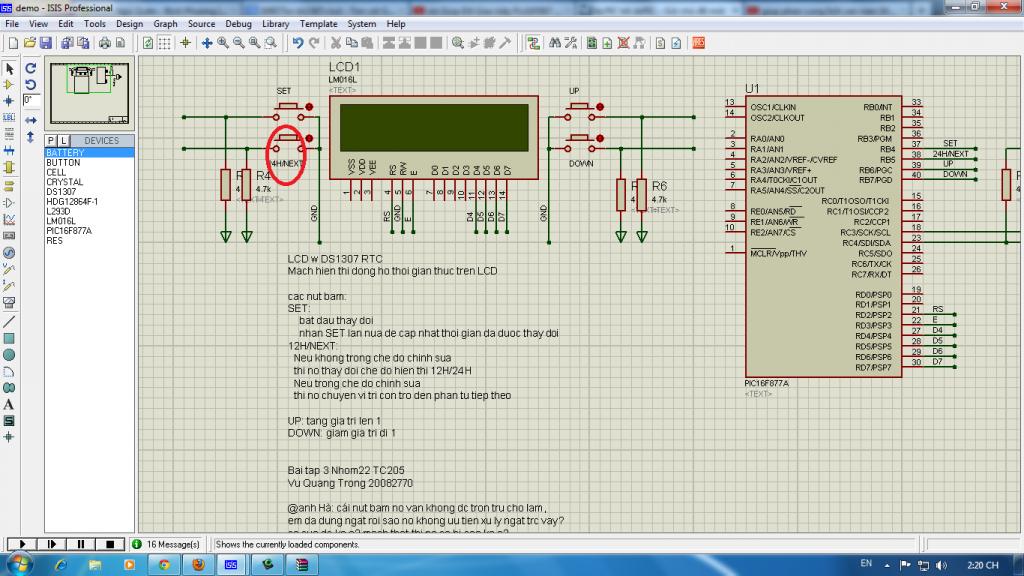The height and width of the screenshot is (576, 1024).
Task: Select the 2D Graphics Circle tool
Action: (x=9, y=355)
